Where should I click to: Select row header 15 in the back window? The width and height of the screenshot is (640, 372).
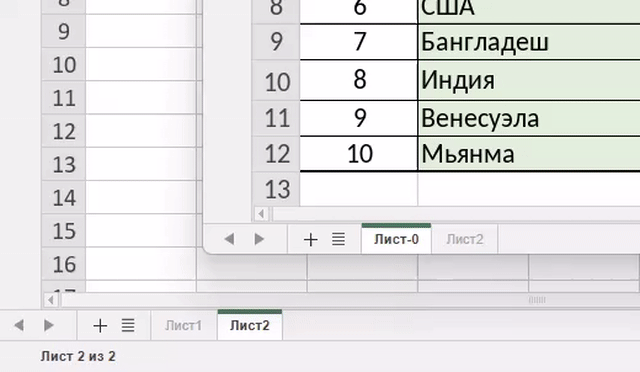tap(64, 231)
